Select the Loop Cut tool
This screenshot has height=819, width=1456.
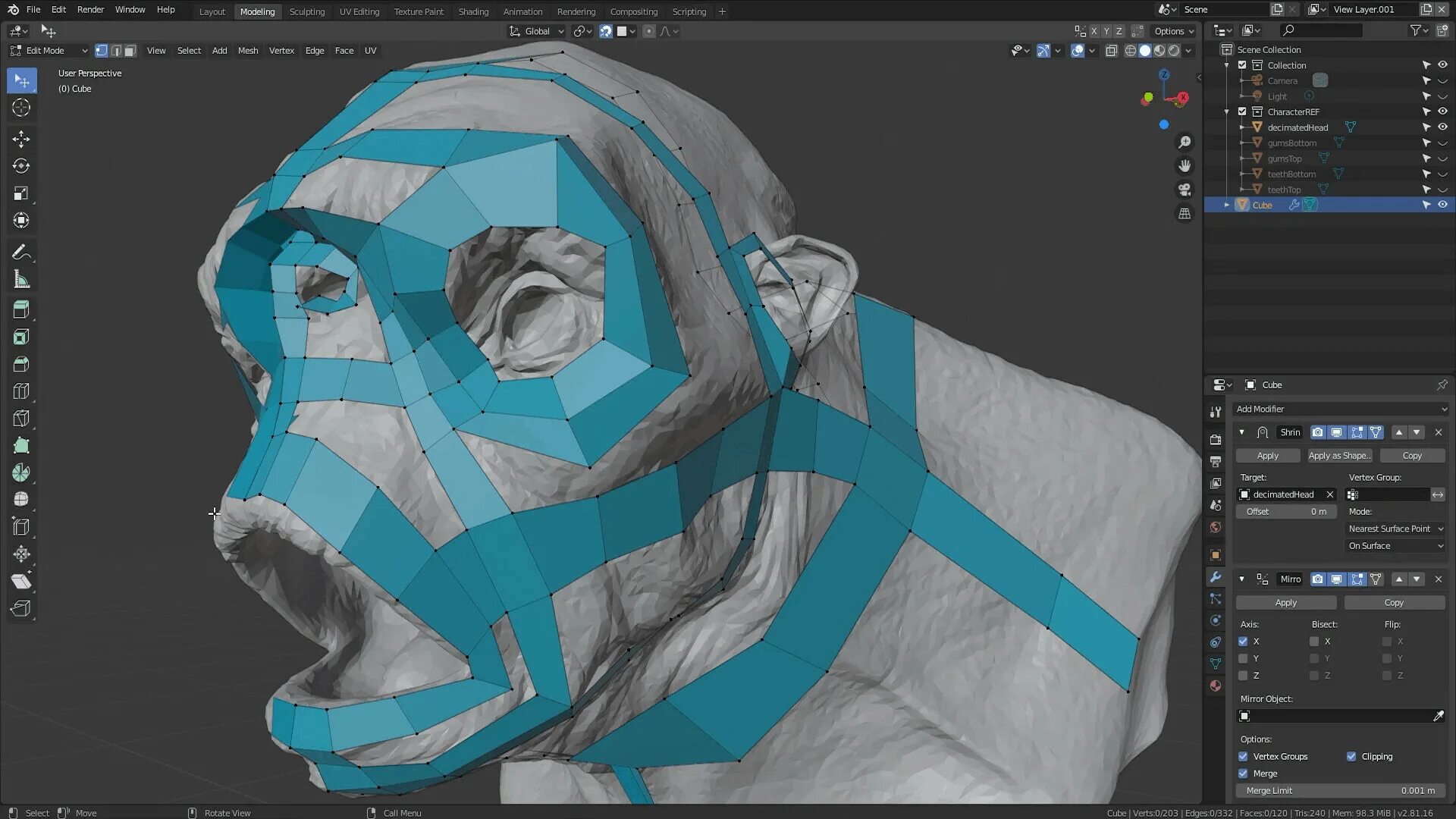click(x=21, y=391)
